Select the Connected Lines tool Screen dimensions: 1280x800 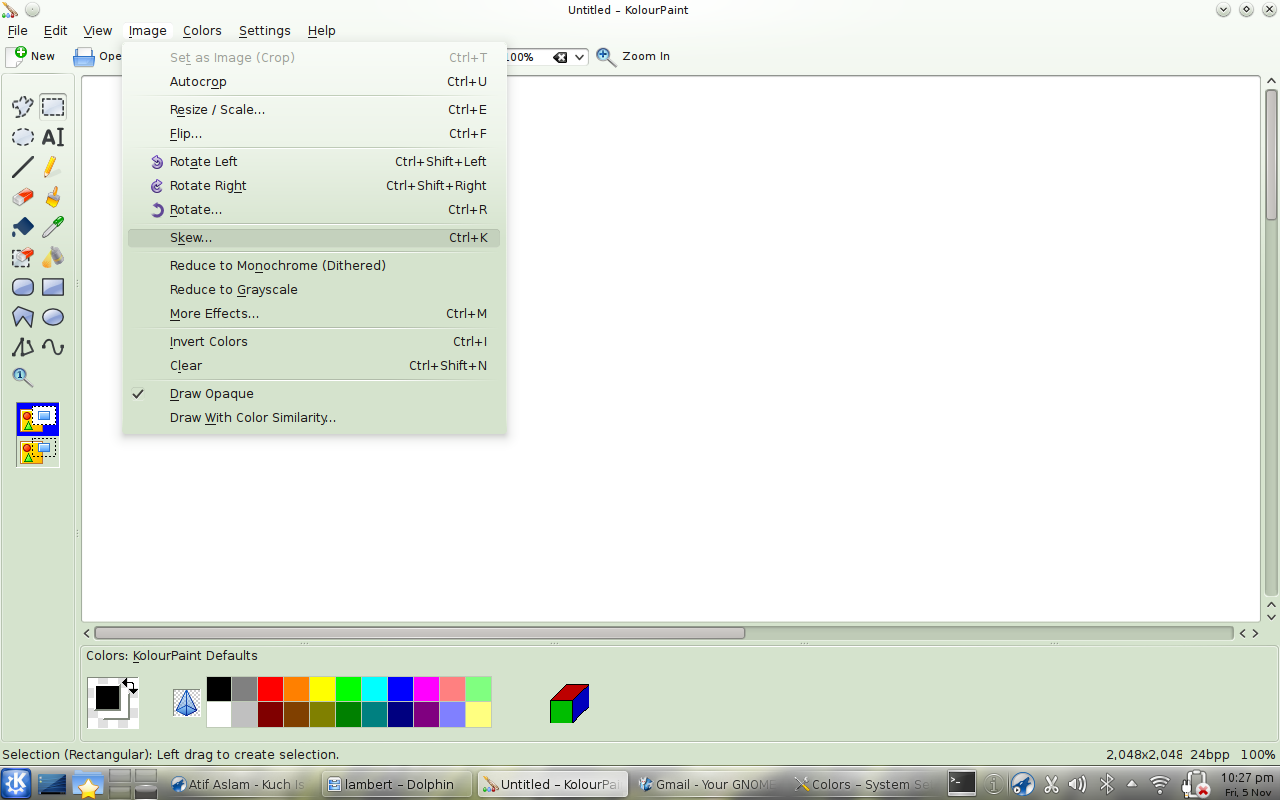(22, 347)
